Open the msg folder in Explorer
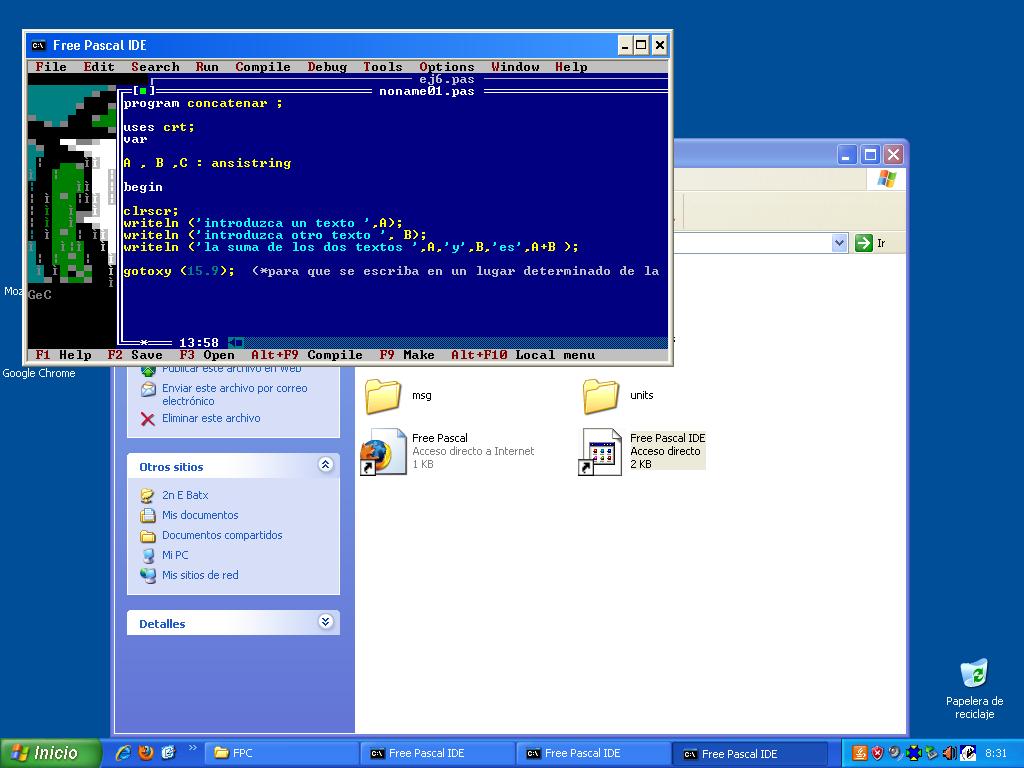The height and width of the screenshot is (768, 1024). click(383, 396)
